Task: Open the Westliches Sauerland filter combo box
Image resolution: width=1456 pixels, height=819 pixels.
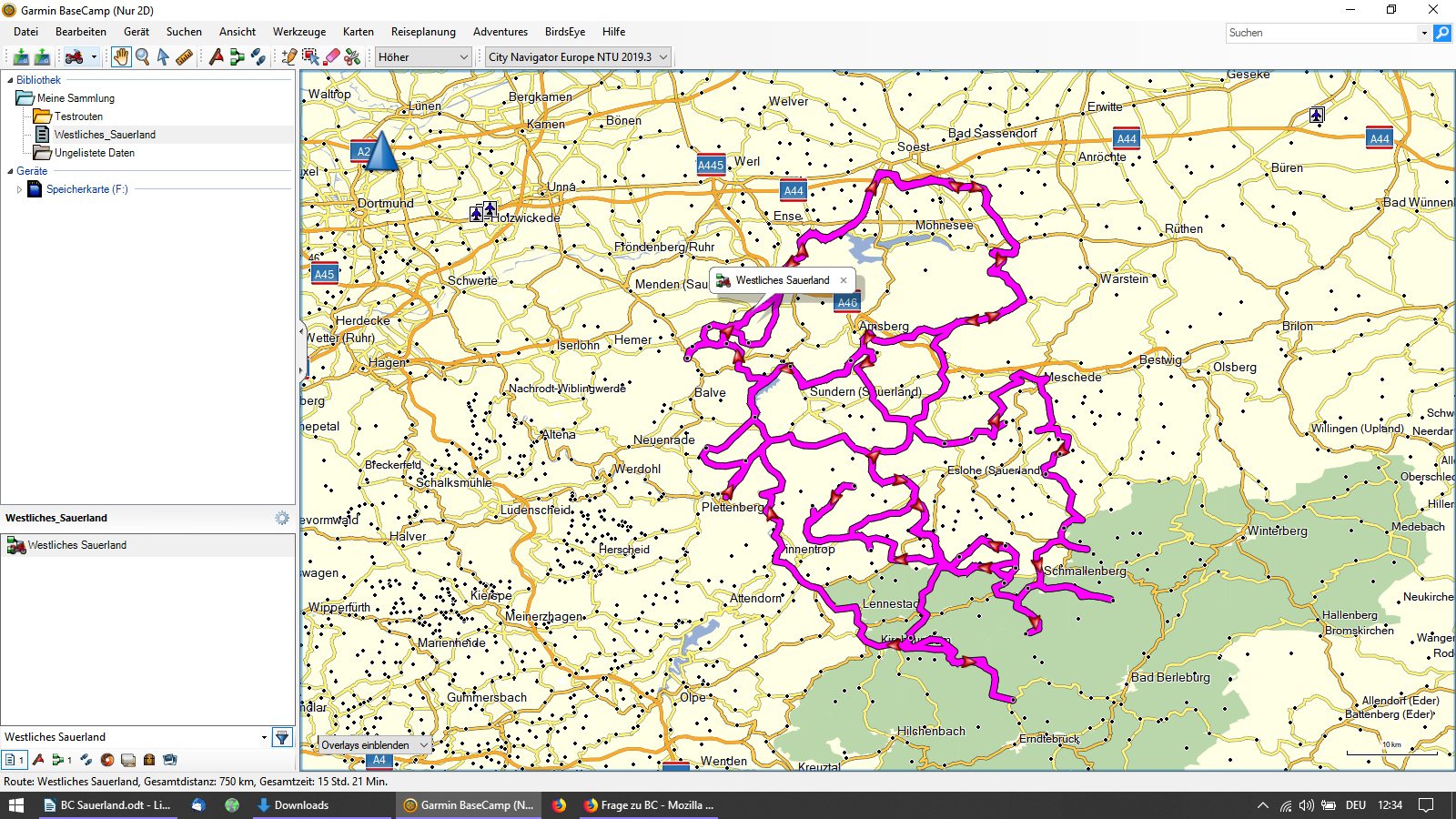Action: 136,737
